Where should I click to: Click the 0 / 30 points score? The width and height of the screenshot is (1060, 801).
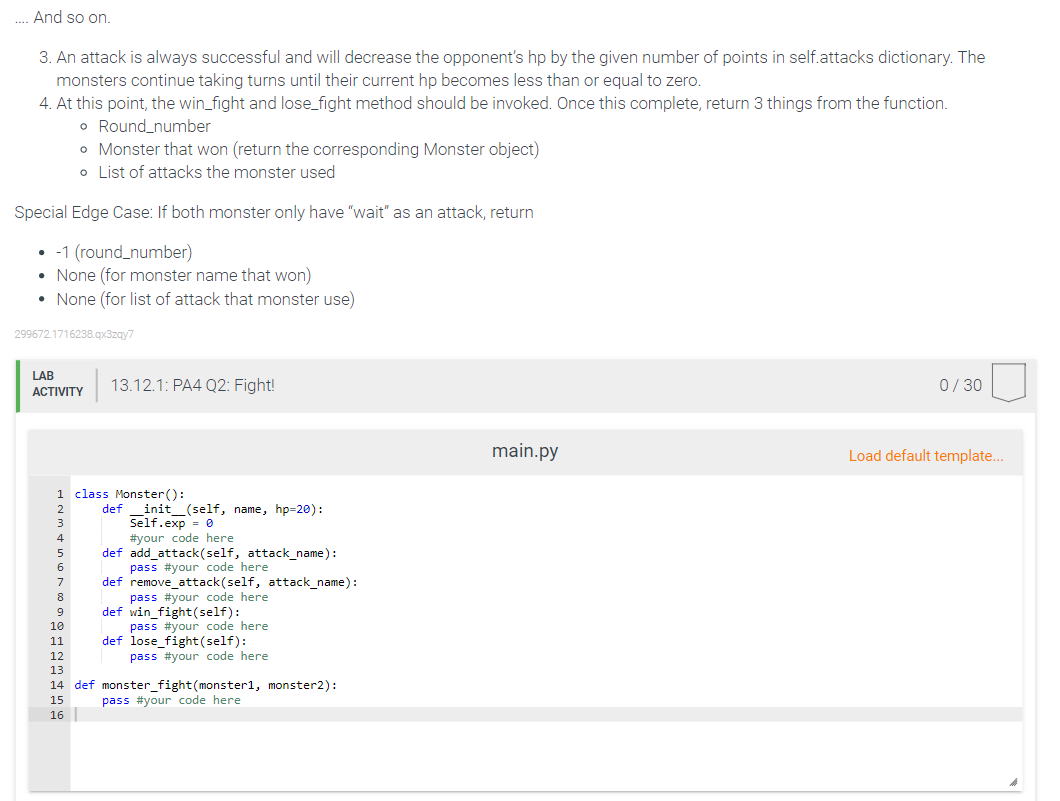pos(960,384)
